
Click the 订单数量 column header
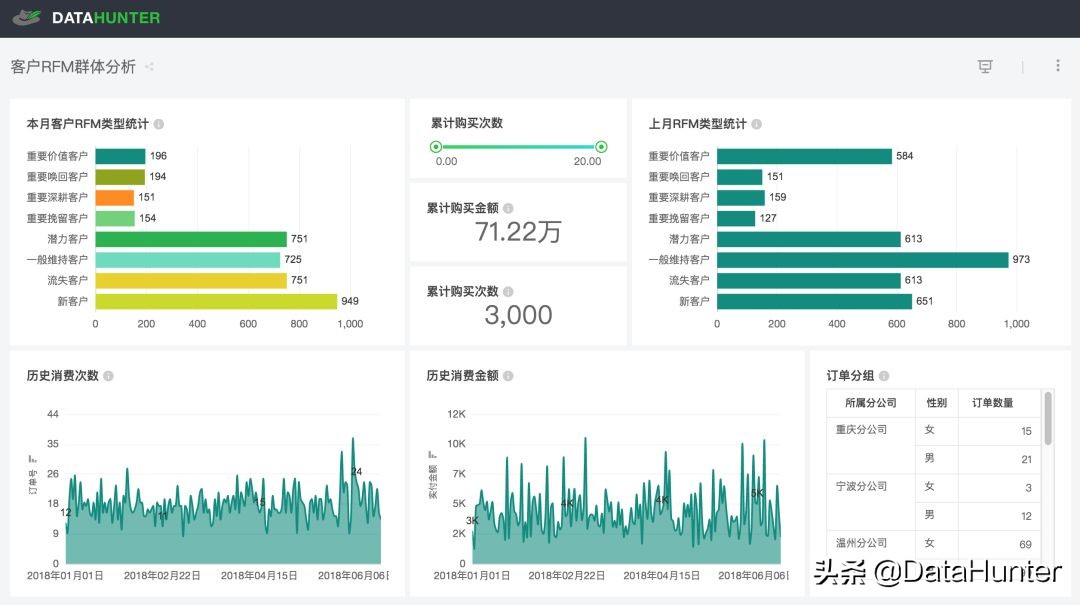click(992, 403)
